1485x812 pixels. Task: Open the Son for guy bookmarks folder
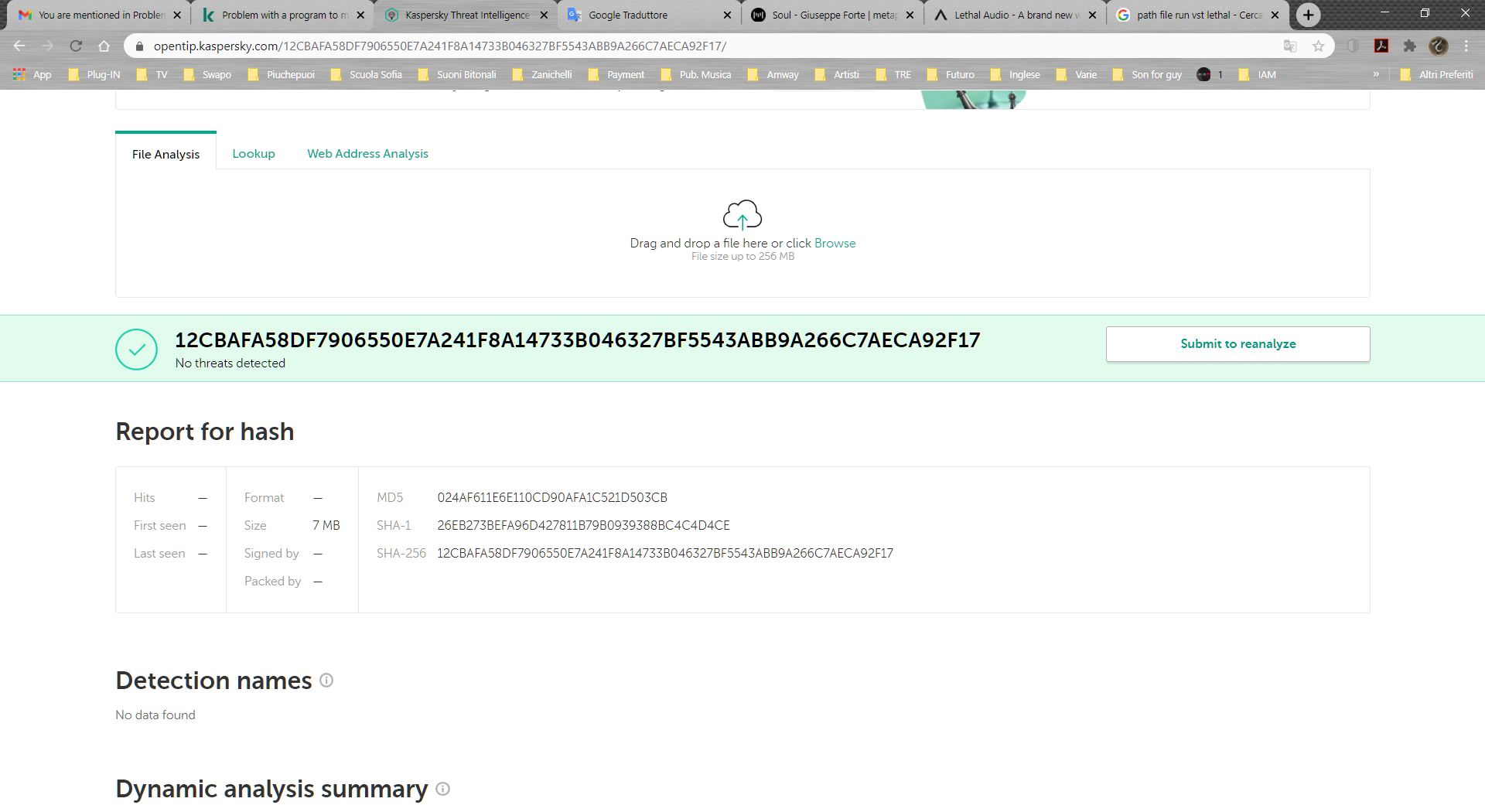click(x=1148, y=74)
